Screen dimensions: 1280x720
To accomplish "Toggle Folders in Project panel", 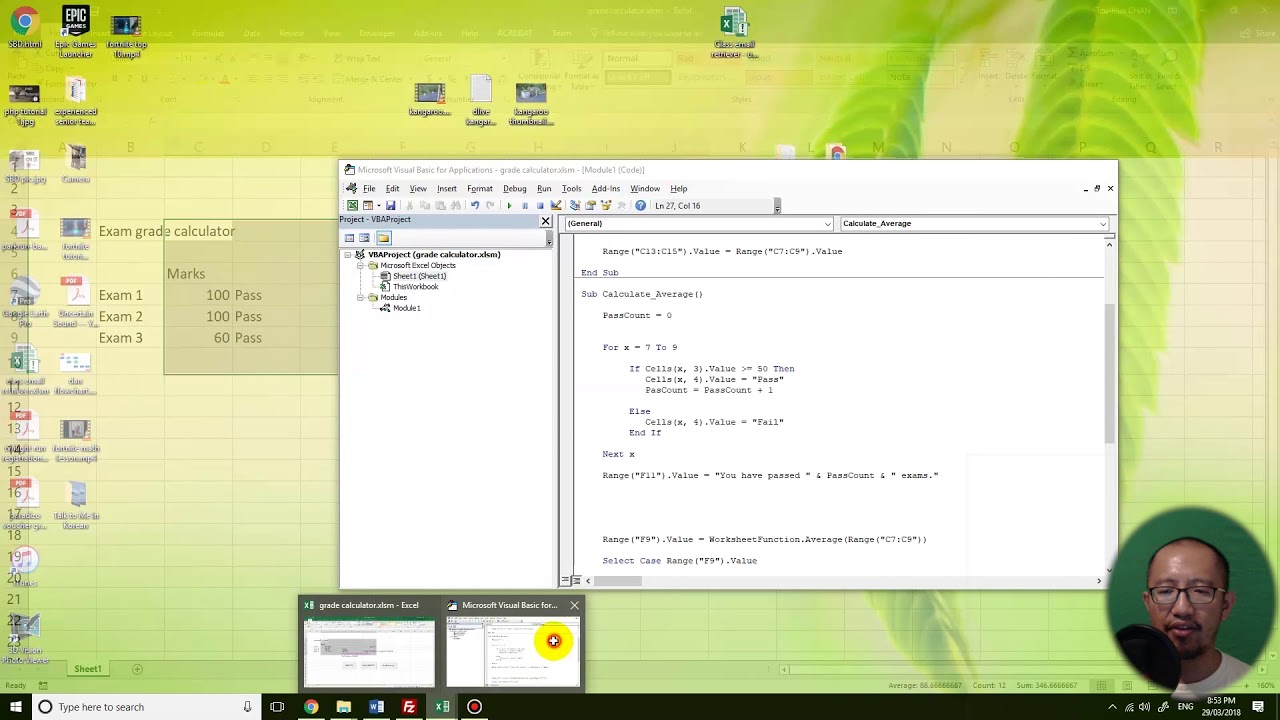I will [383, 238].
